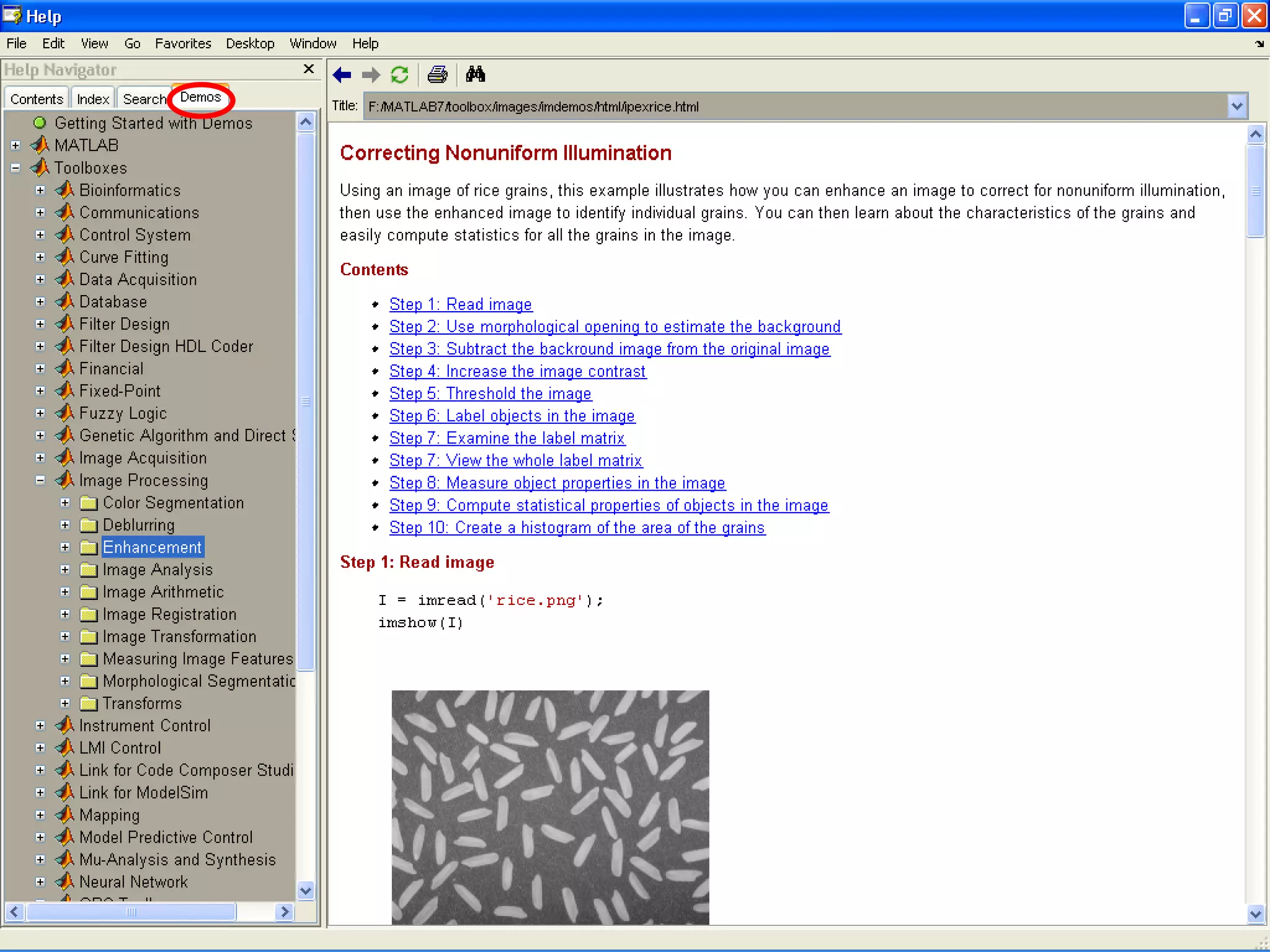Follow Step 10 histogram link
The width and height of the screenshot is (1270, 952).
tap(577, 527)
